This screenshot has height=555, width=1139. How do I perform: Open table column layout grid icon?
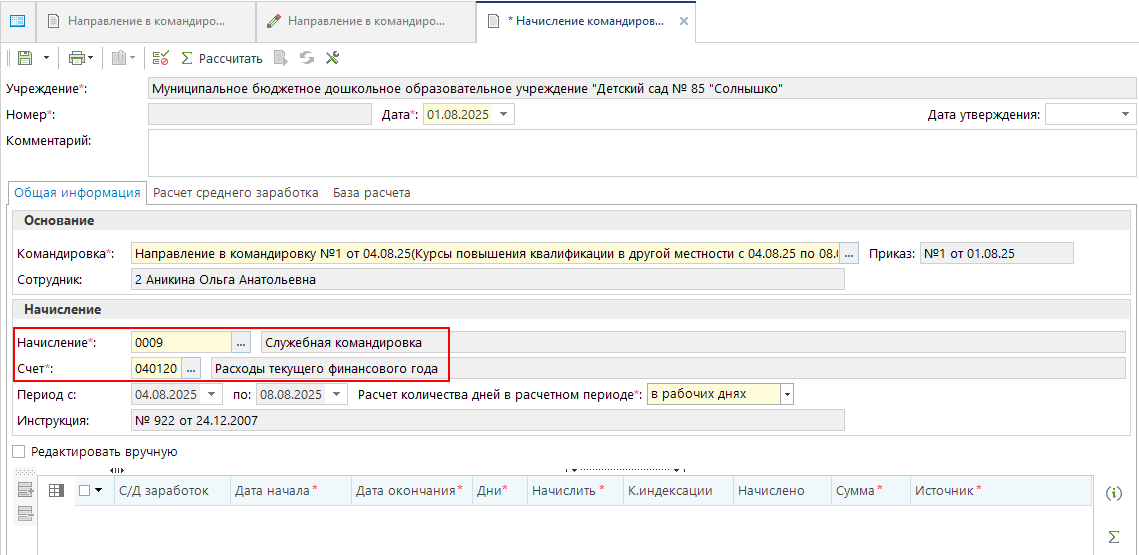[x=56, y=490]
